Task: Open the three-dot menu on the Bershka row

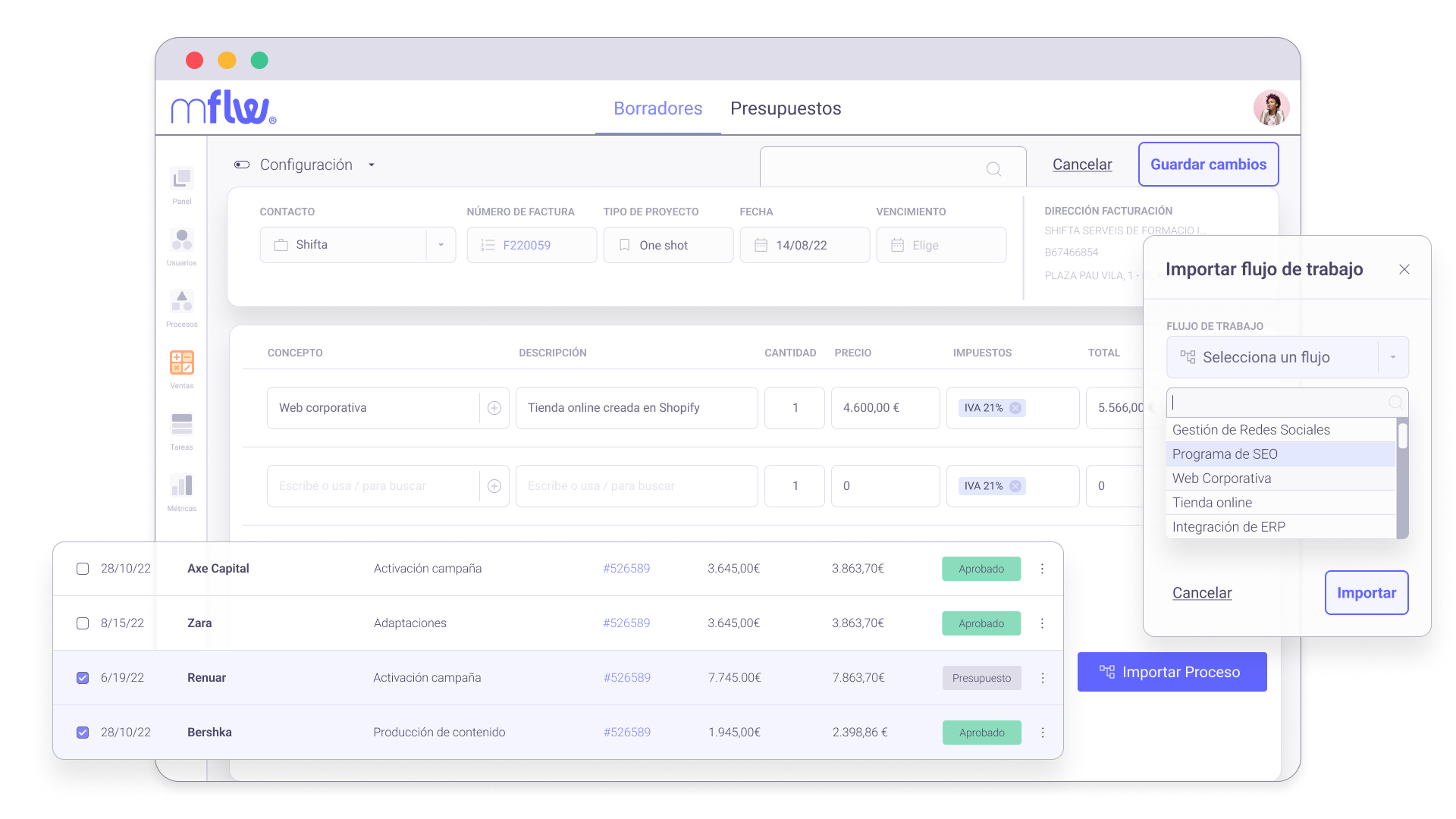Action: pyautogui.click(x=1042, y=732)
